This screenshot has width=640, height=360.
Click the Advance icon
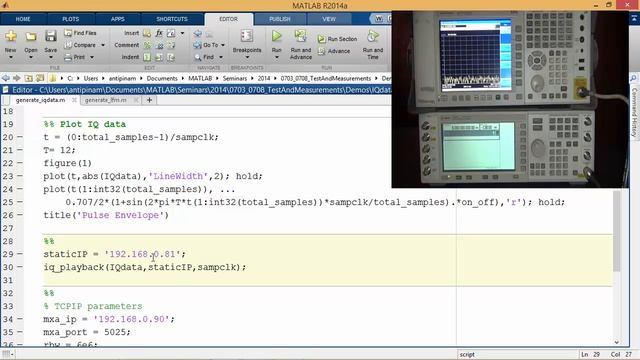[x=322, y=51]
